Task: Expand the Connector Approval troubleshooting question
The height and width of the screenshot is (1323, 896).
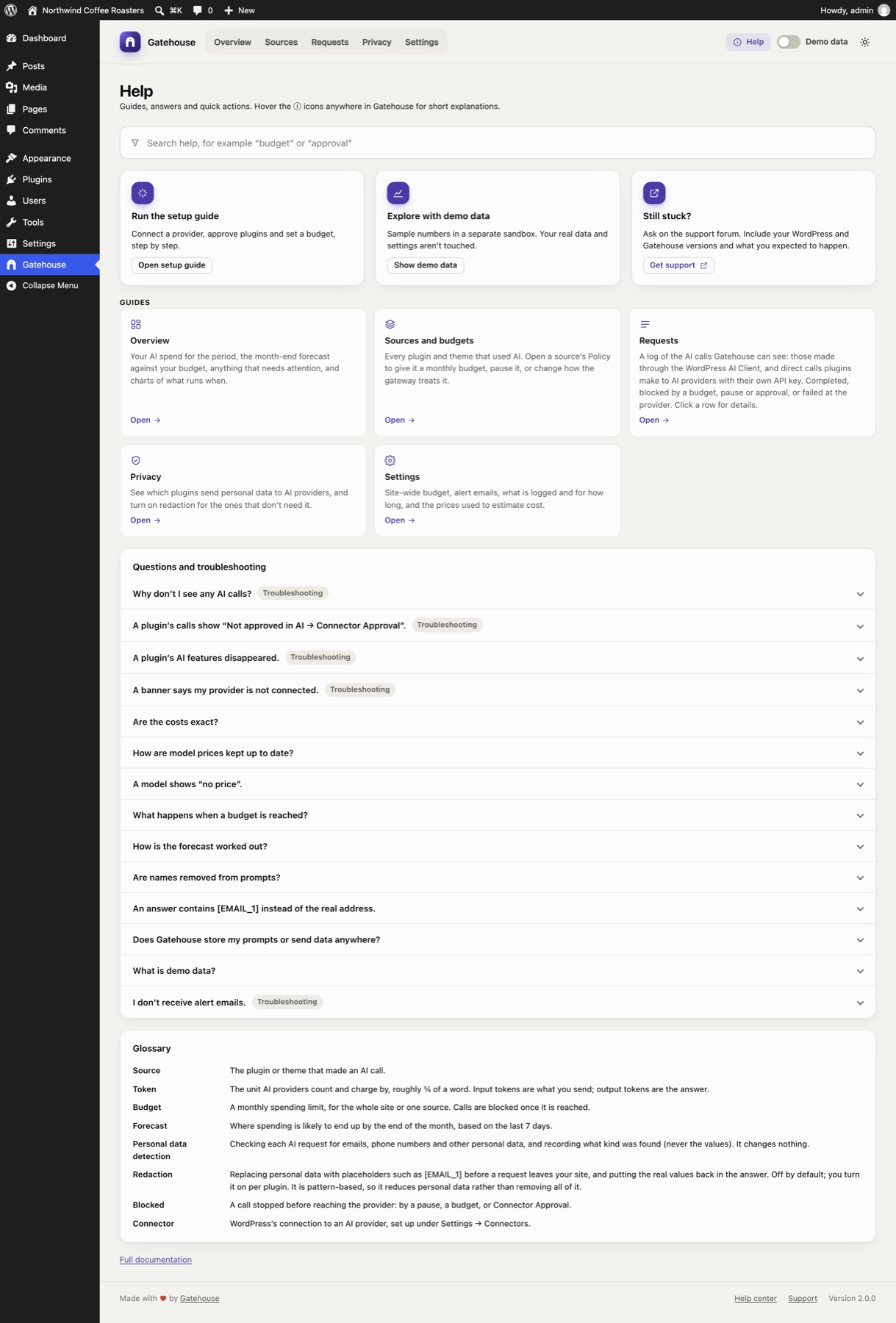Action: pyautogui.click(x=498, y=625)
